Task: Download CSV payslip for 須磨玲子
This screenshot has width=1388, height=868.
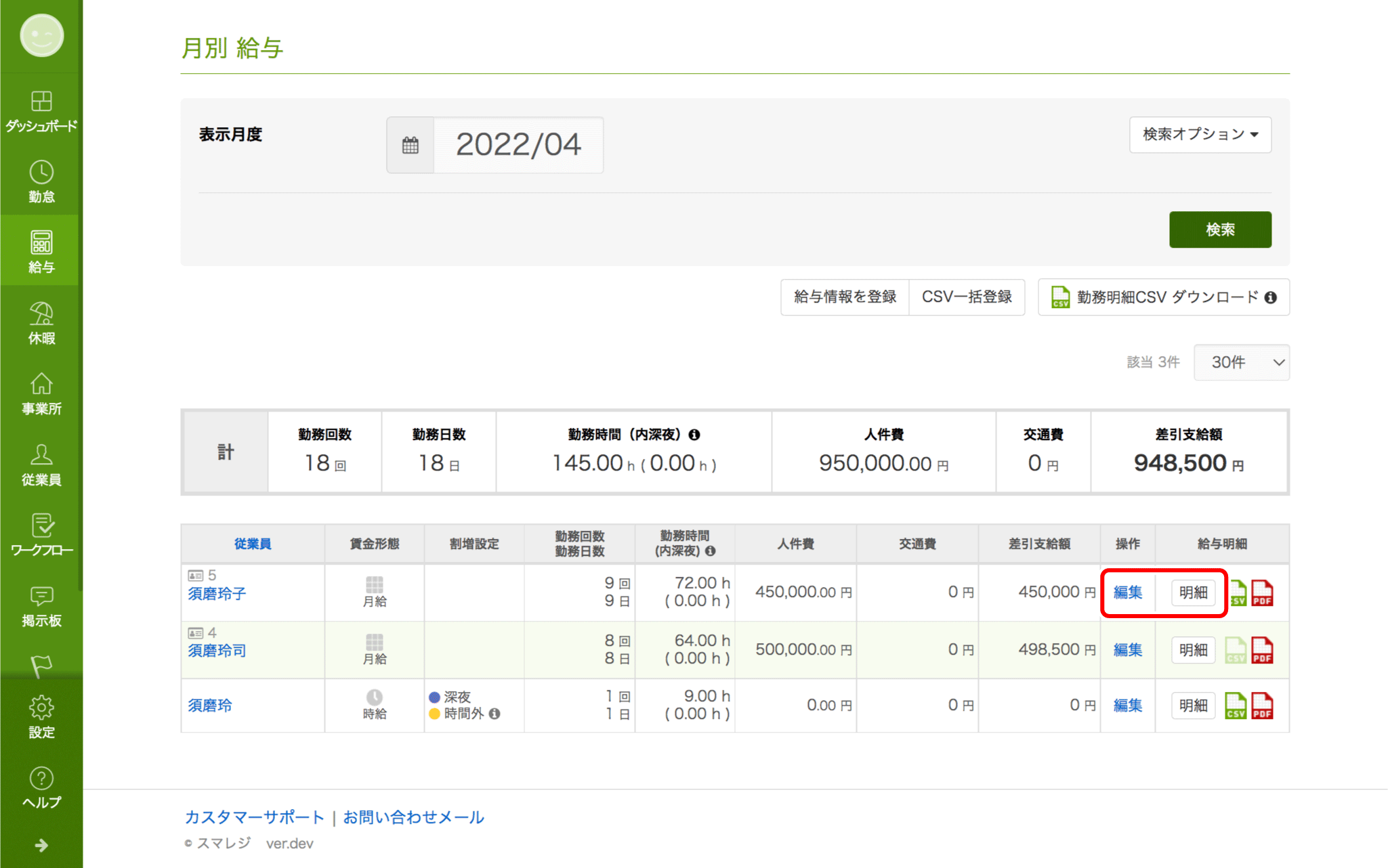Action: (x=1238, y=592)
